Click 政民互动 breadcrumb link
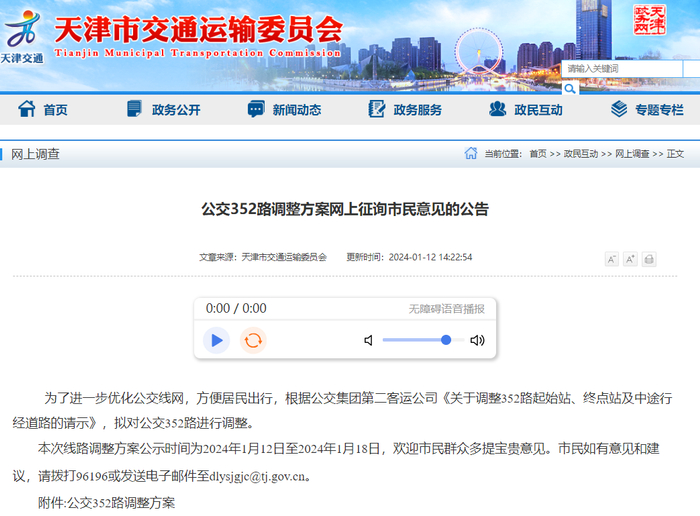 (x=581, y=154)
